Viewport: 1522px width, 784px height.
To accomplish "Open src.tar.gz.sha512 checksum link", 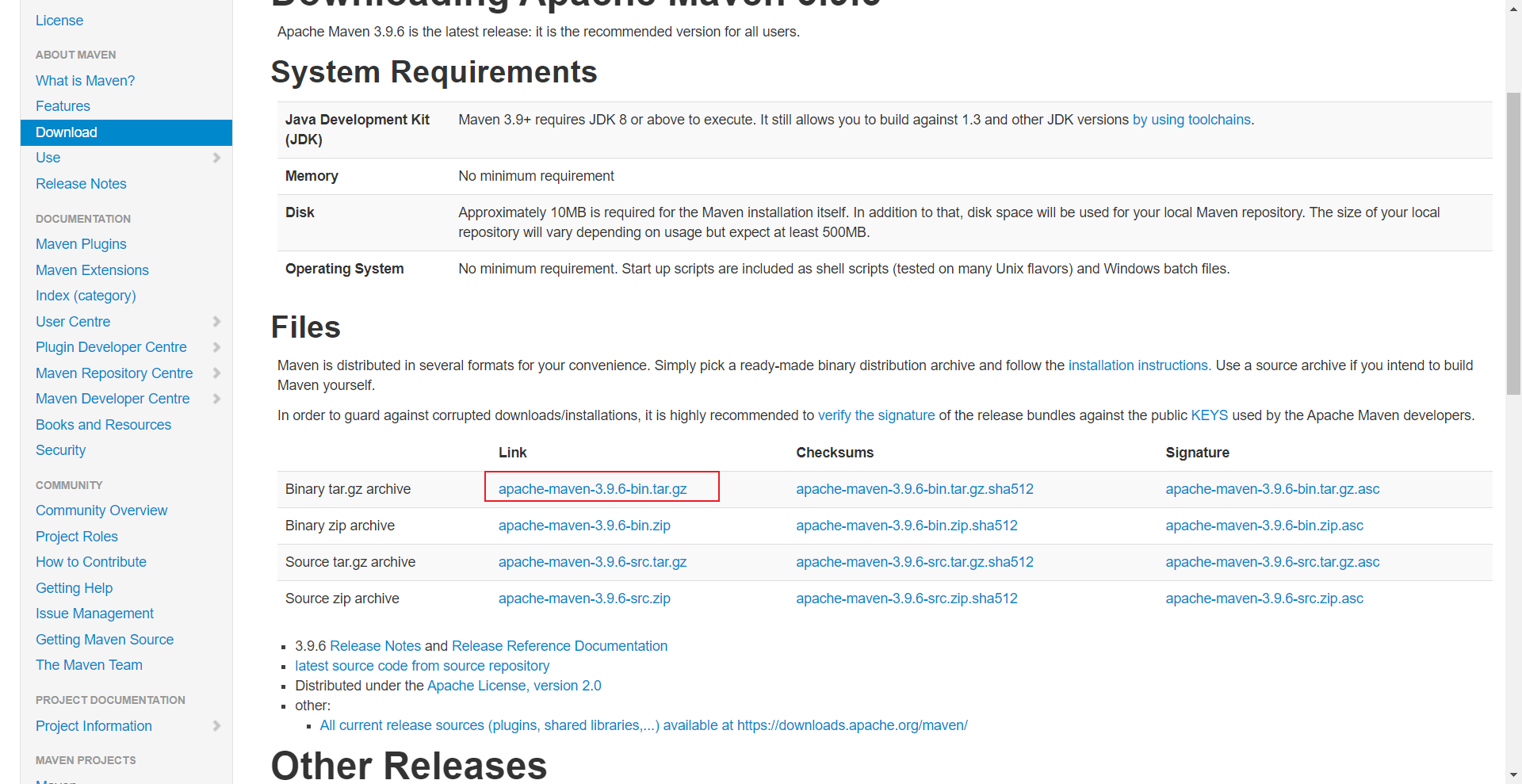I will pos(915,562).
